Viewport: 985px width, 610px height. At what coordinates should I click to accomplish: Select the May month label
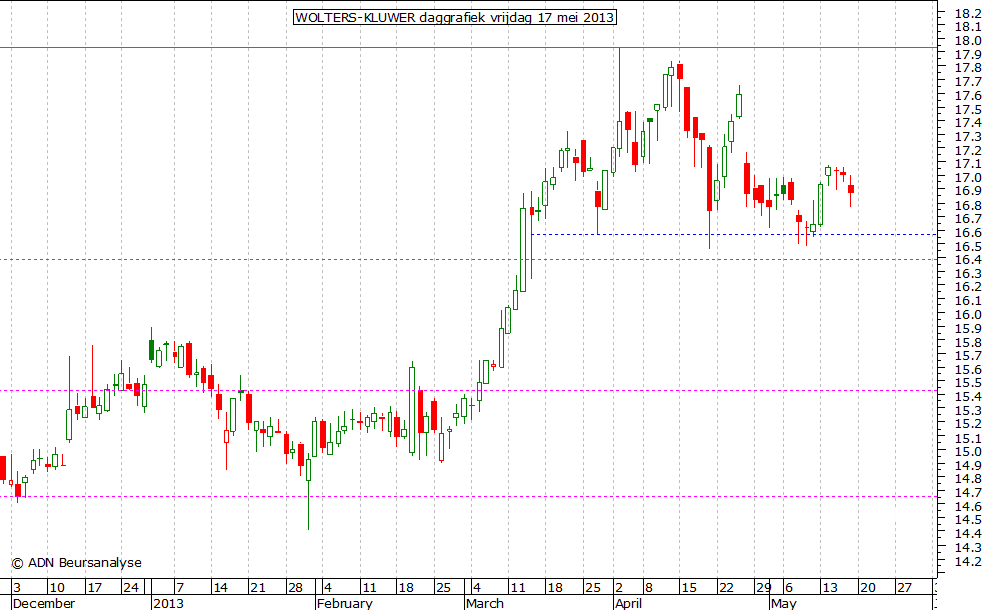[784, 603]
